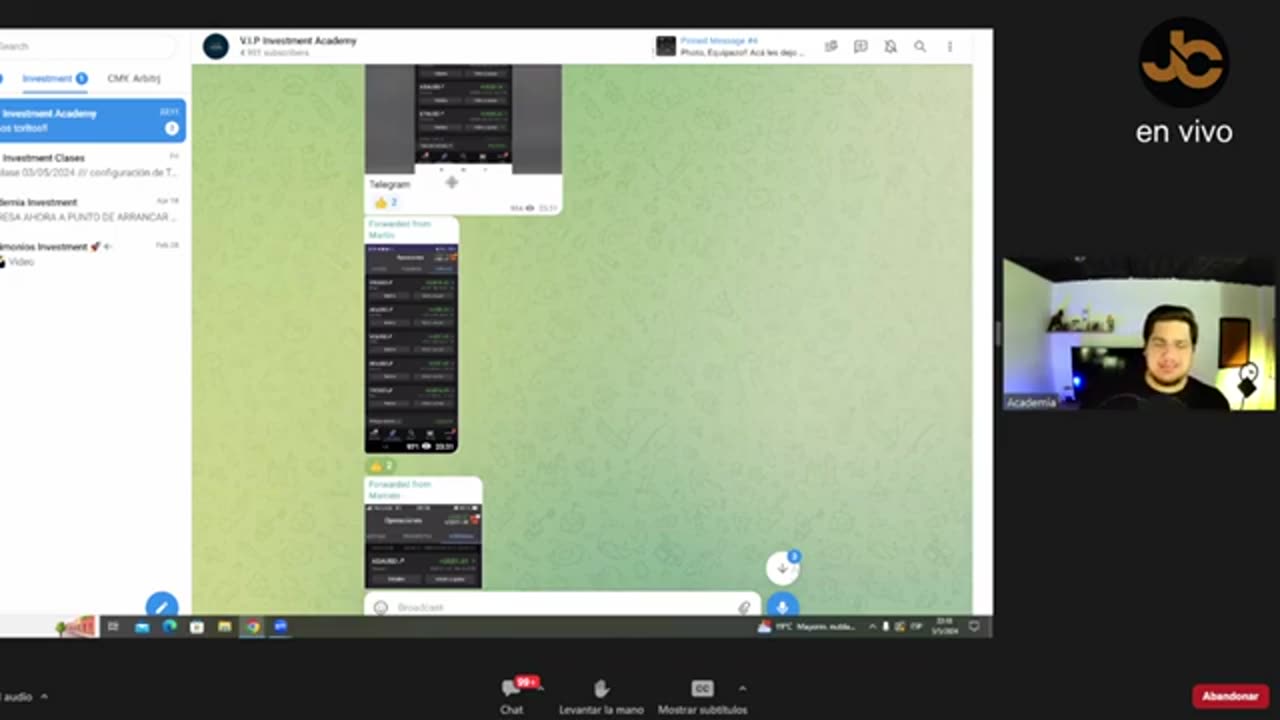
Task: Open File Explorer from the taskbar
Action: tap(225, 626)
